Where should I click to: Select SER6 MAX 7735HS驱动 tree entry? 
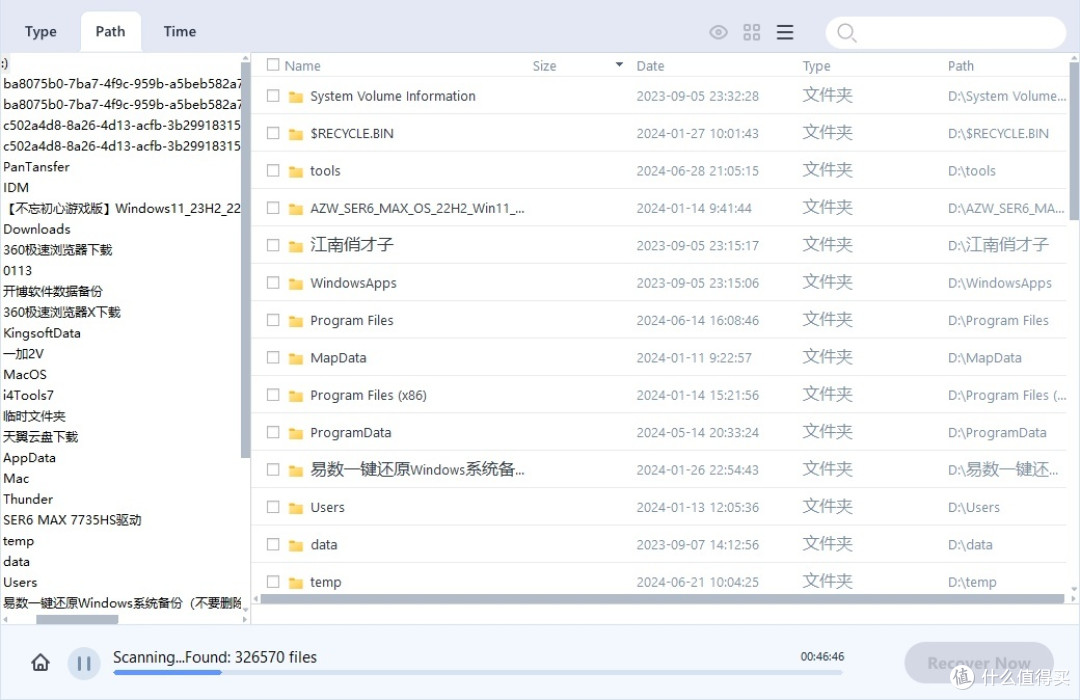click(72, 519)
